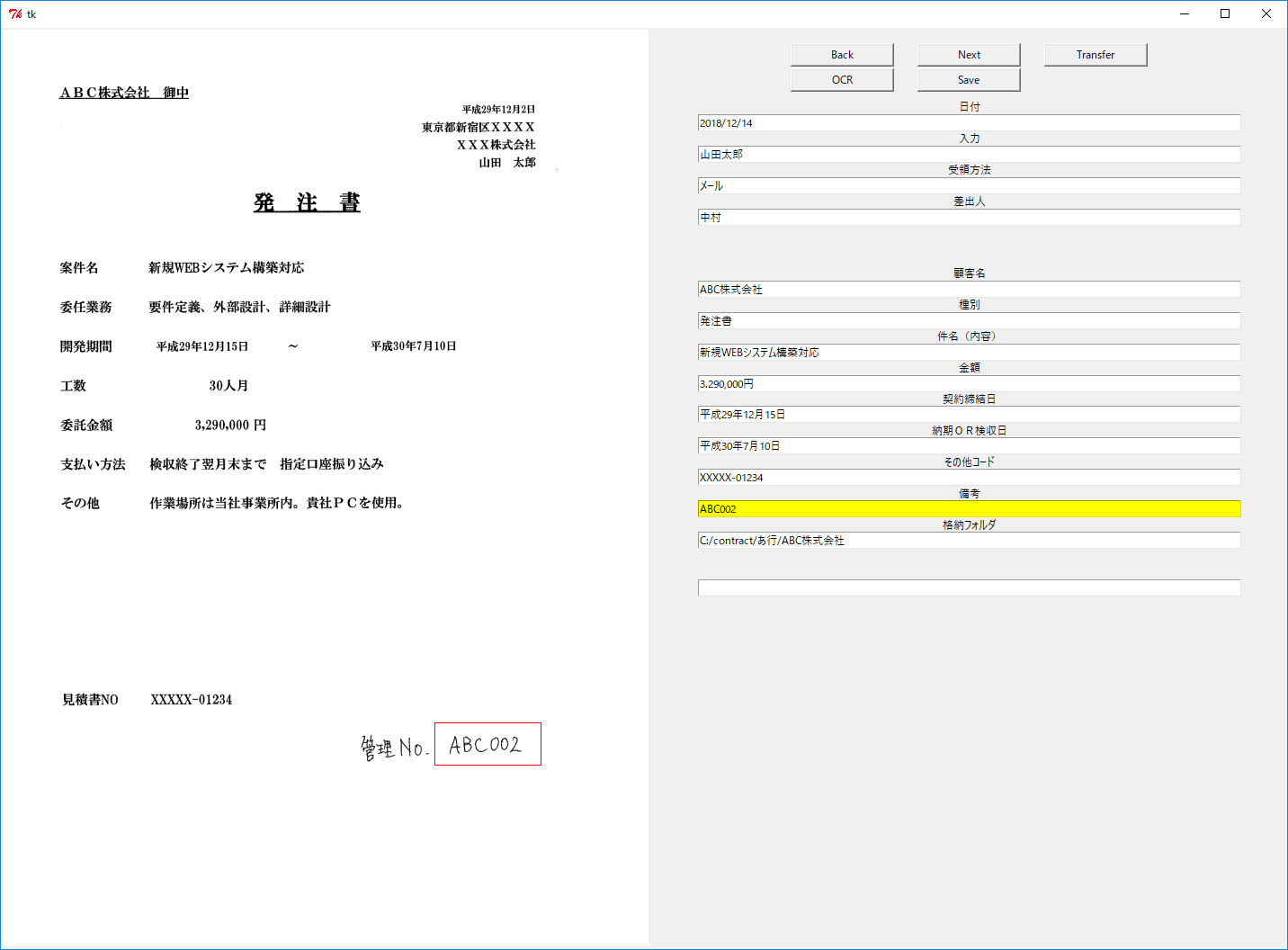Click the 件名 field with 新規WEBシステム構築対応
1288x950 pixels.
point(969,353)
